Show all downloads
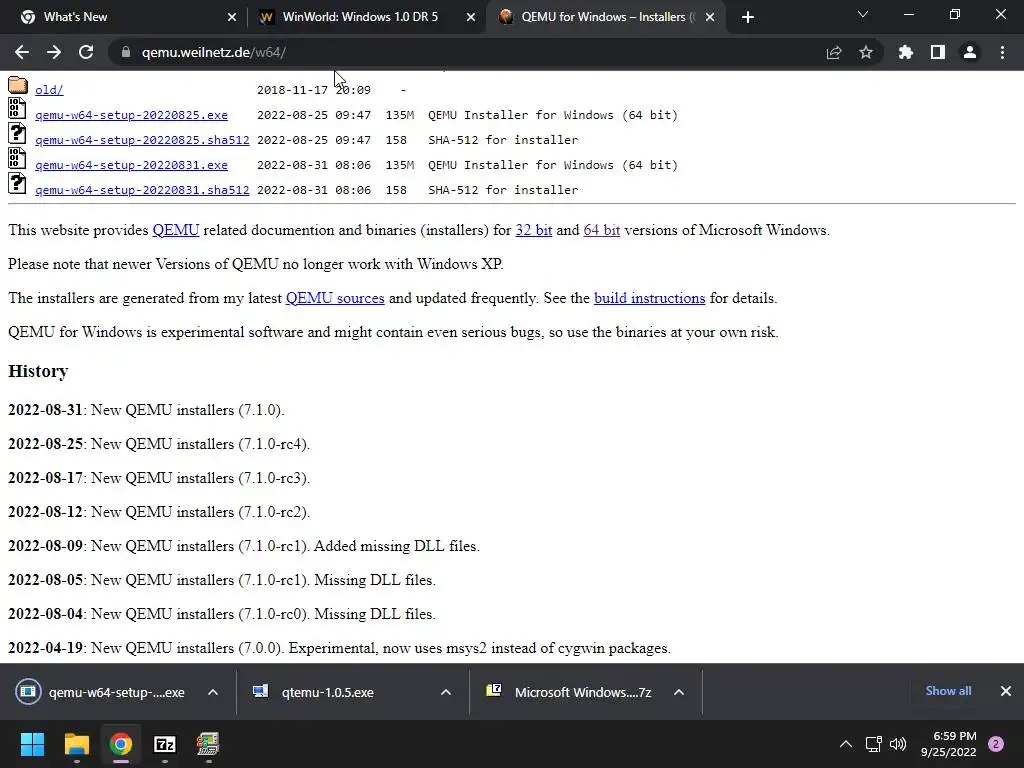Image resolution: width=1024 pixels, height=768 pixels. coord(948,690)
